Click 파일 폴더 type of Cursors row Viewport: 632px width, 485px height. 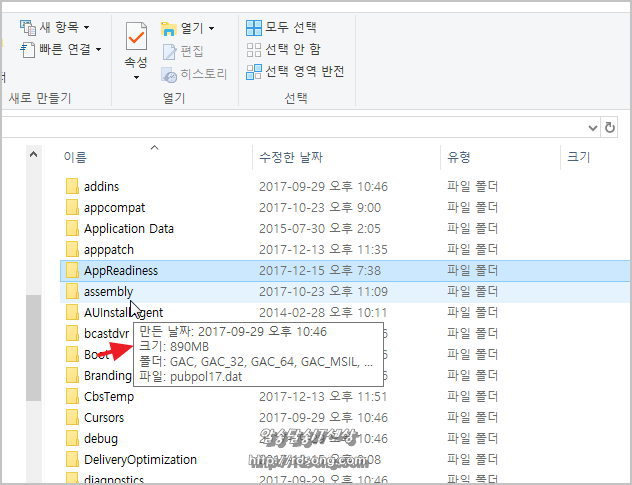point(472,417)
